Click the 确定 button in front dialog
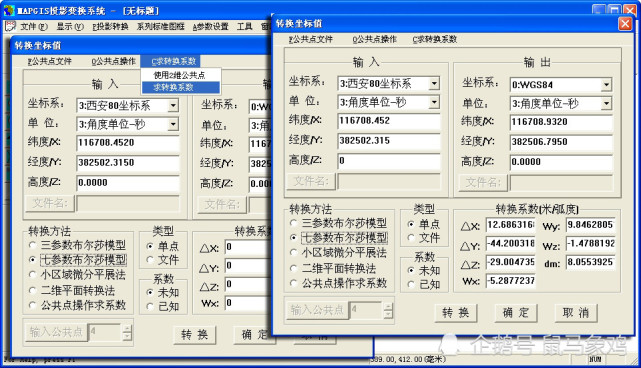Screen dimensions: 641x368 click(515, 313)
